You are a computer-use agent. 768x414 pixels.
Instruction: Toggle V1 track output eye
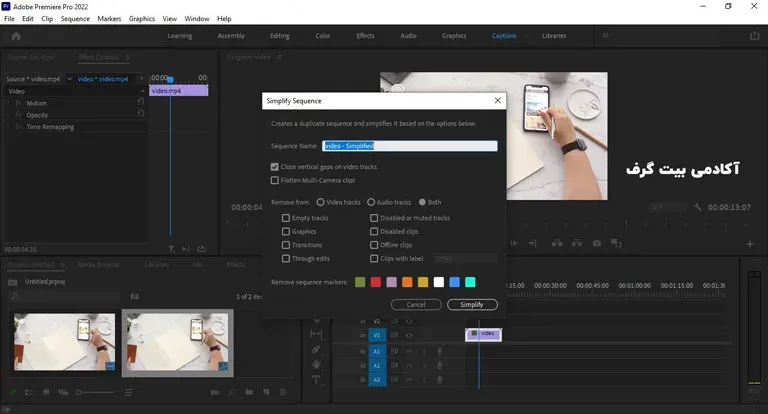409,335
